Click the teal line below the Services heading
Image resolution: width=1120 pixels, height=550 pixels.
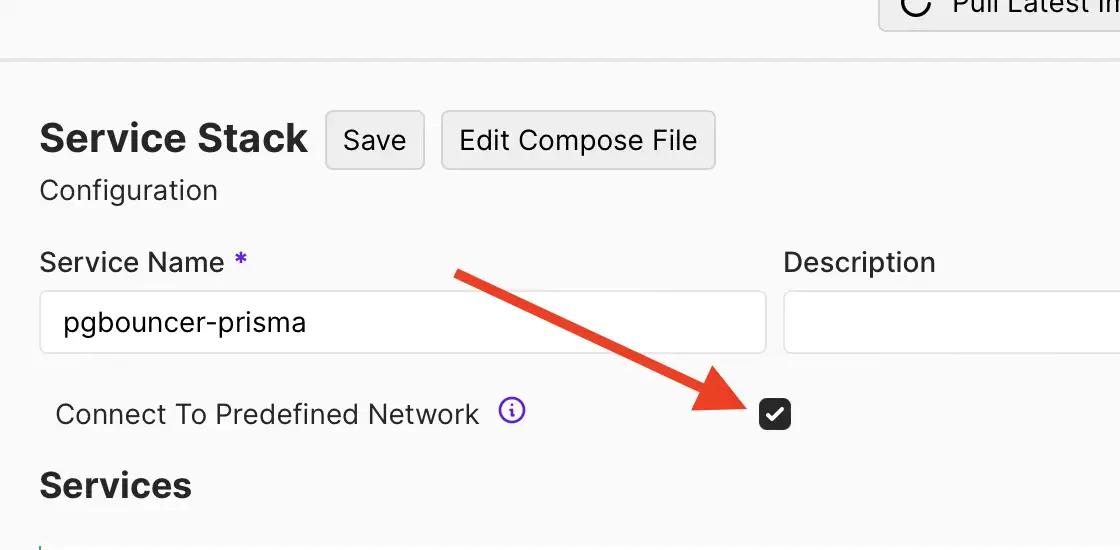pos(40,547)
